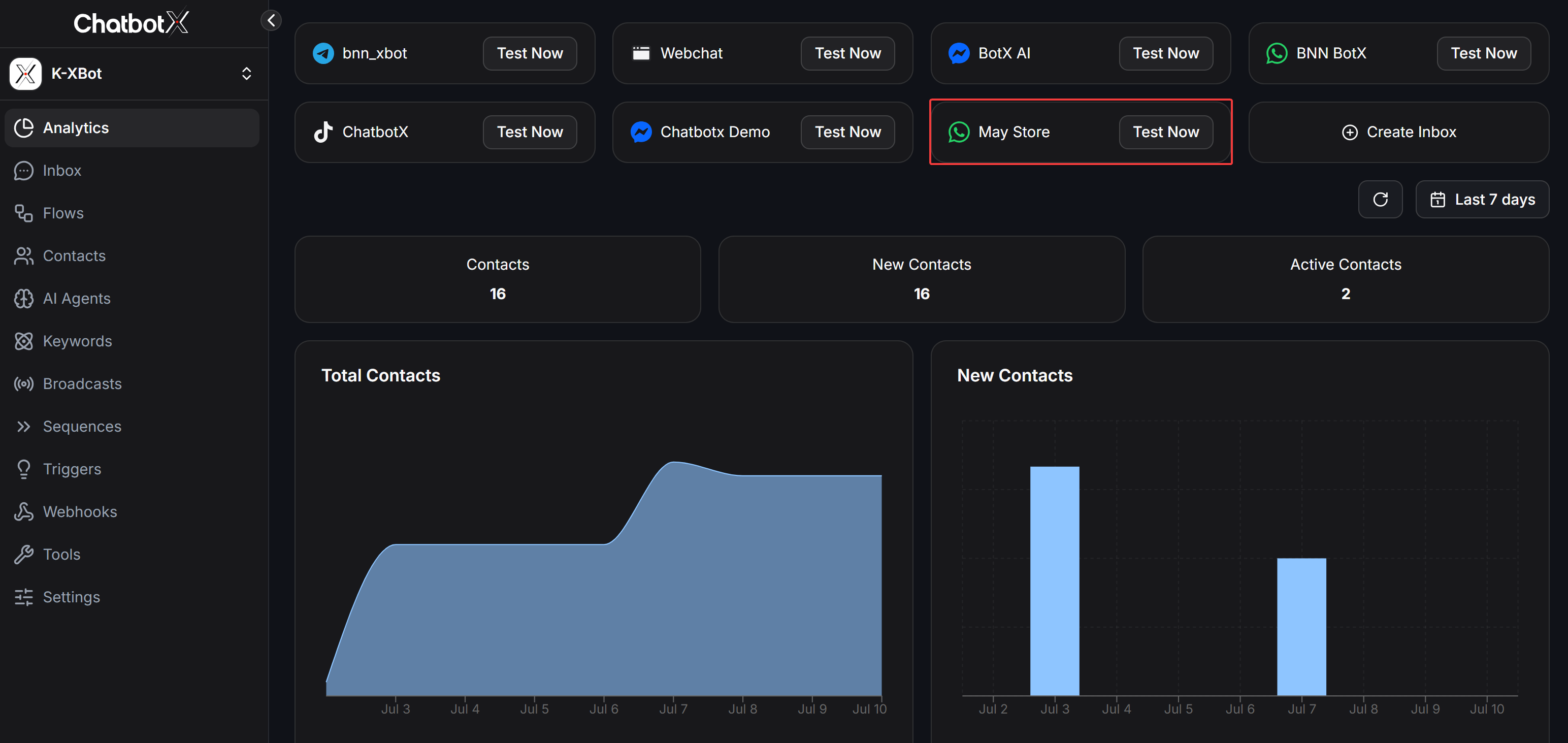The height and width of the screenshot is (743, 1568).
Task: Click the Broadcasts signal icon
Action: (24, 383)
